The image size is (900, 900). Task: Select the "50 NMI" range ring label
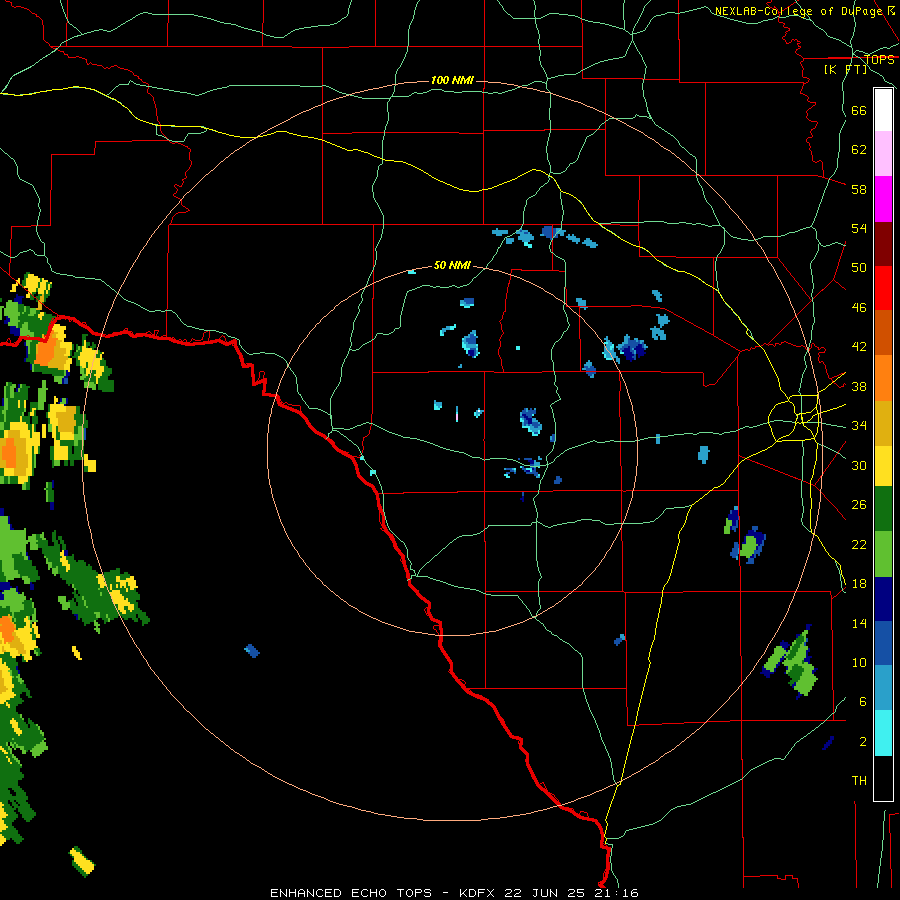pyautogui.click(x=452, y=265)
